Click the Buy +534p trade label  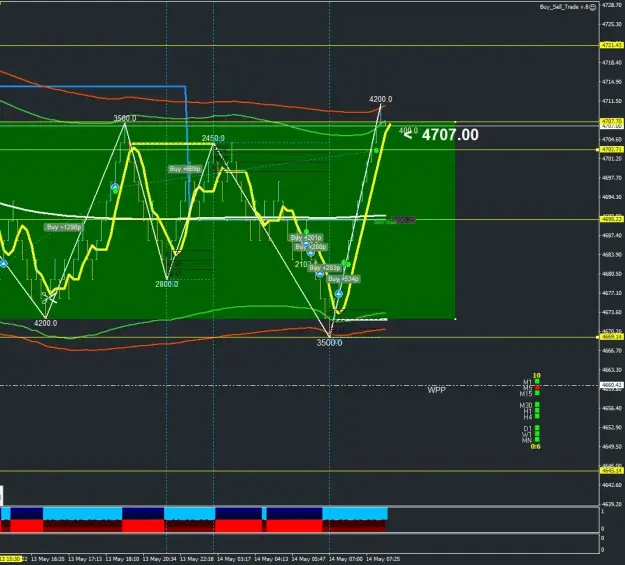coord(343,279)
